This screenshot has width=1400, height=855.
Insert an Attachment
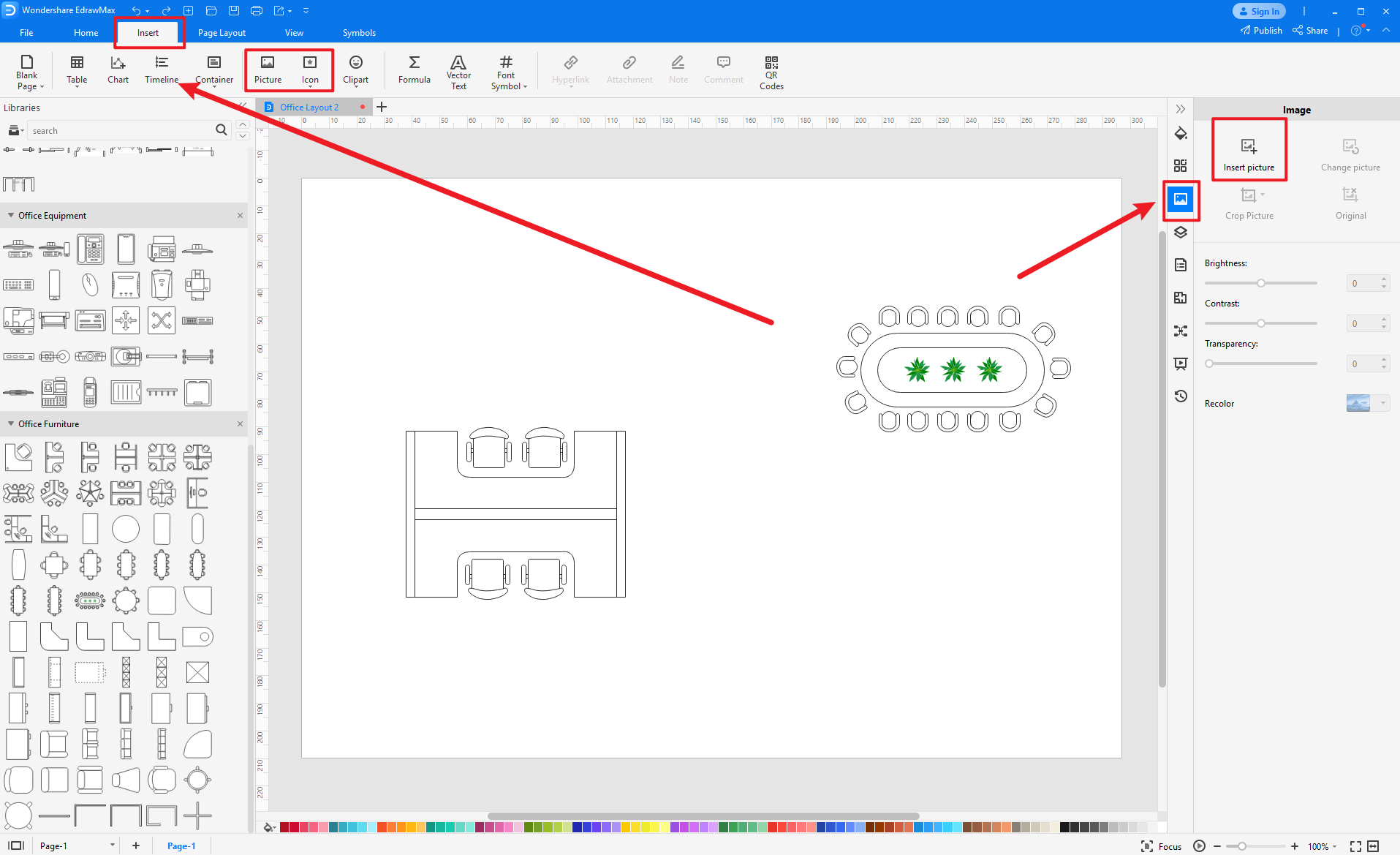point(629,69)
